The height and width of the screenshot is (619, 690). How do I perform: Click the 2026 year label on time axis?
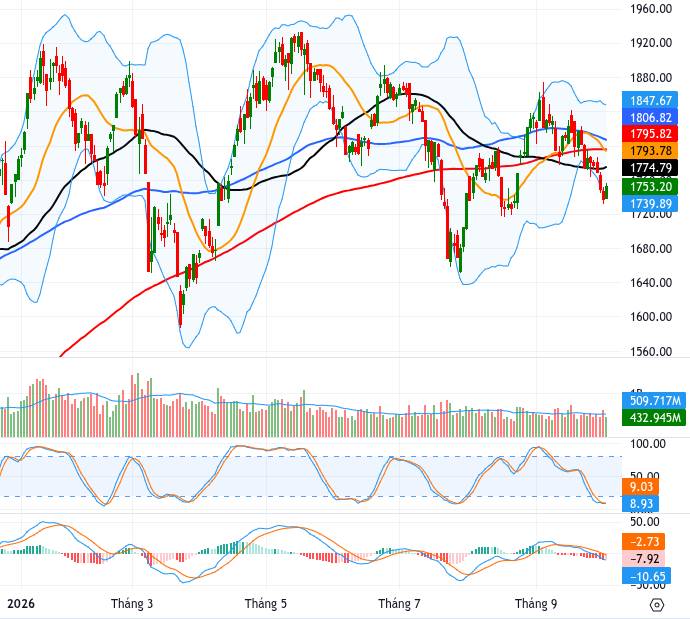21,603
